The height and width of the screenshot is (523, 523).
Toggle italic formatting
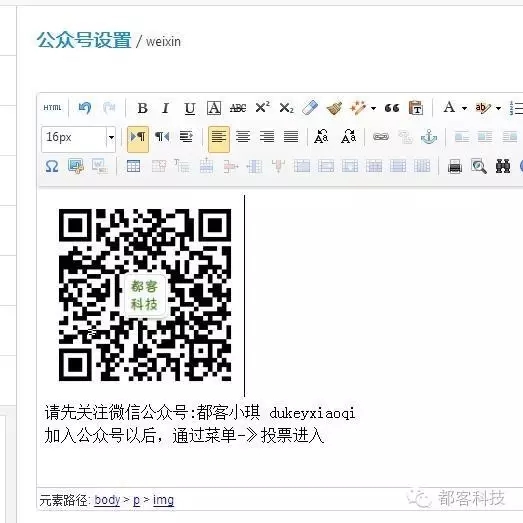166,108
